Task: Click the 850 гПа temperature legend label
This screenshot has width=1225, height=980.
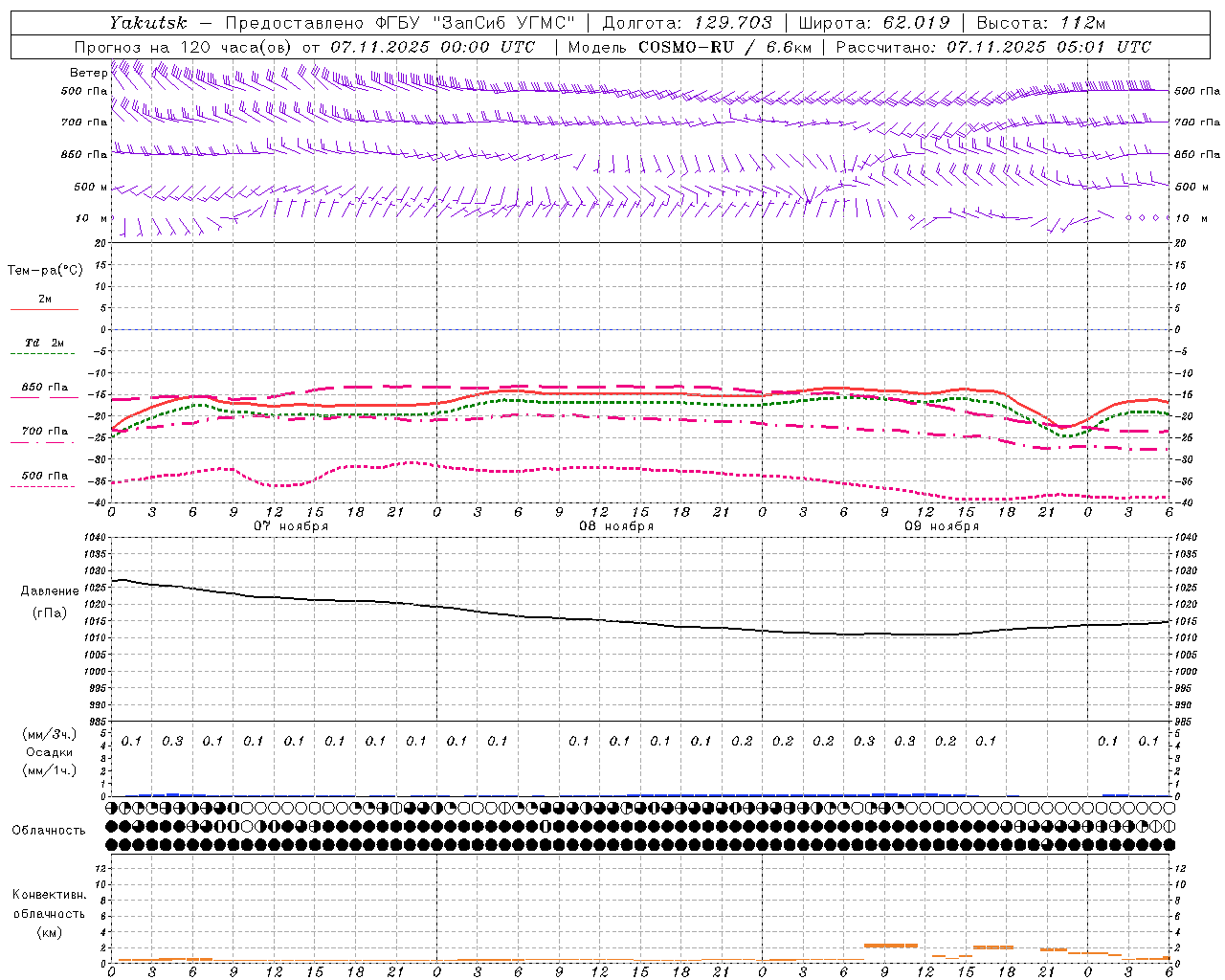Action: pyautogui.click(x=44, y=387)
